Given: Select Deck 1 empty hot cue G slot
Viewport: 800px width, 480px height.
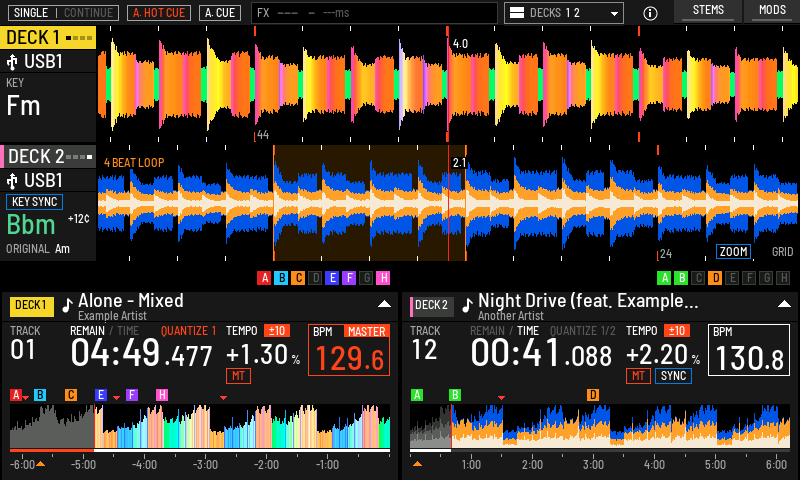Looking at the screenshot, I should [x=366, y=278].
